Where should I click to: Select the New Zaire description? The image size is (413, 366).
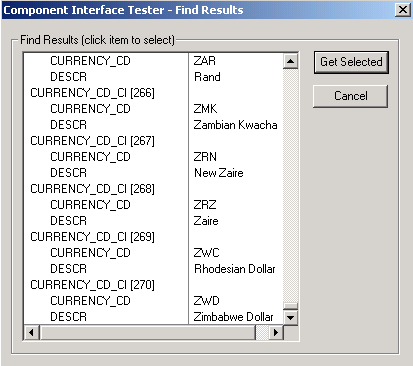219,173
